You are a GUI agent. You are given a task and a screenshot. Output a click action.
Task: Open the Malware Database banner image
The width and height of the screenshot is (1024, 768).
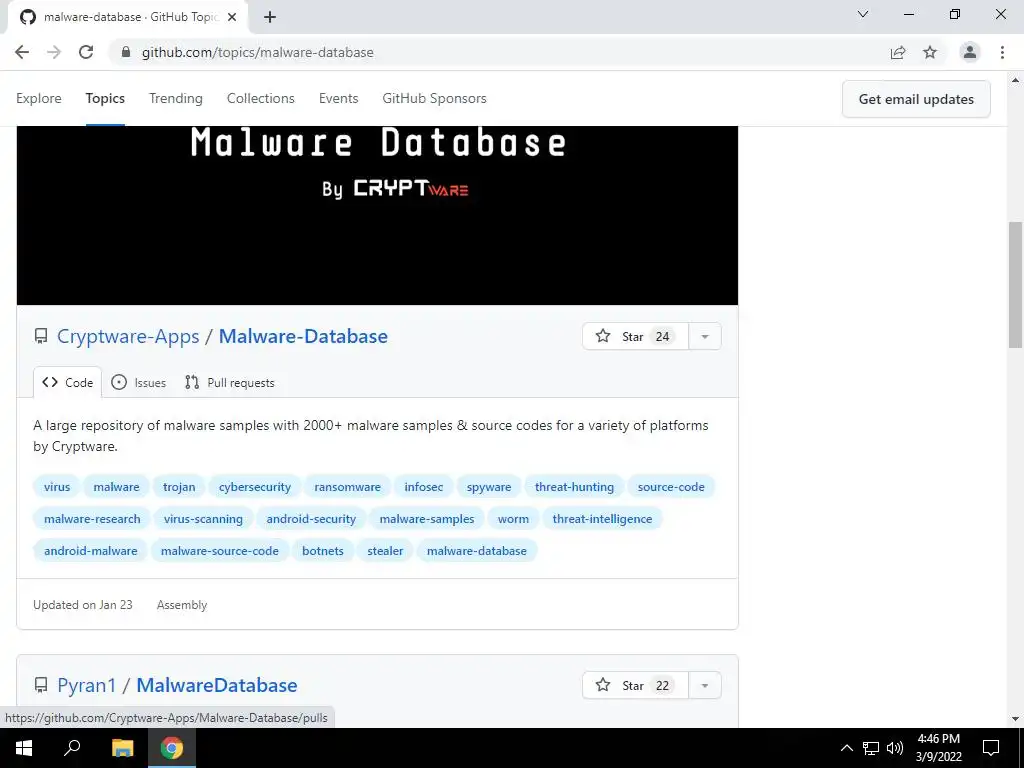tap(377, 216)
